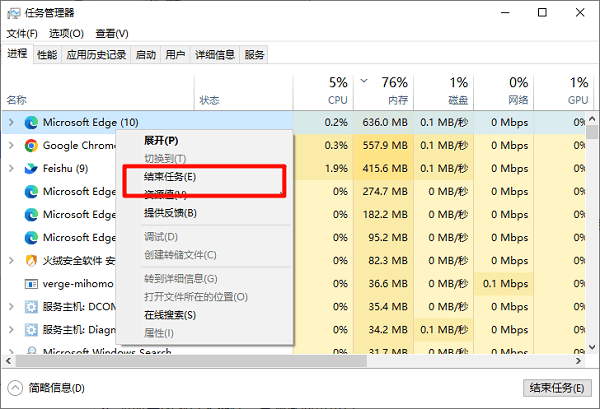Click the 1.9% CPU cell for Feishu
The height and width of the screenshot is (409, 600).
[323, 168]
